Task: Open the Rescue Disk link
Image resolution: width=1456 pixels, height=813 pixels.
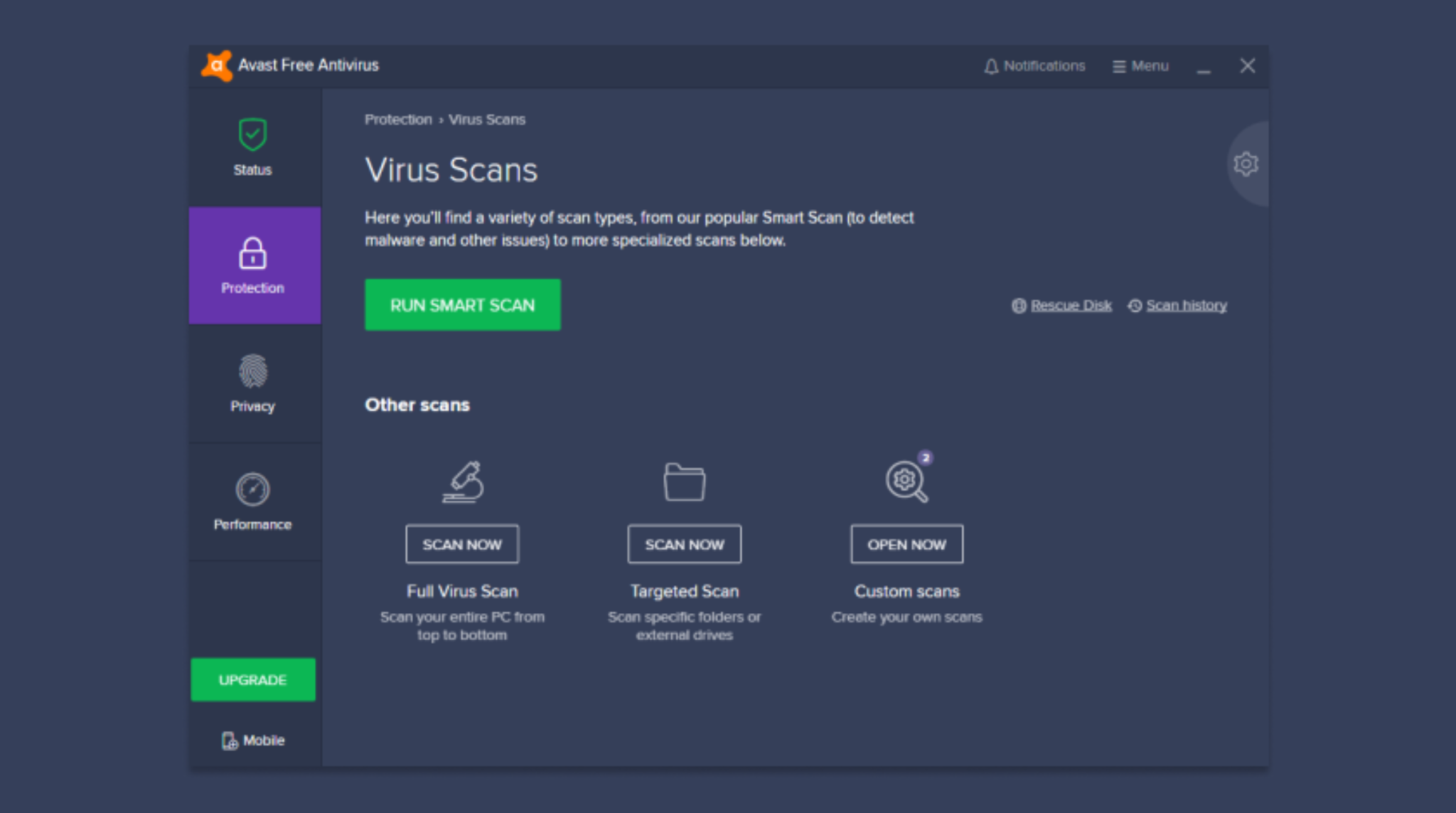Action: (1062, 305)
